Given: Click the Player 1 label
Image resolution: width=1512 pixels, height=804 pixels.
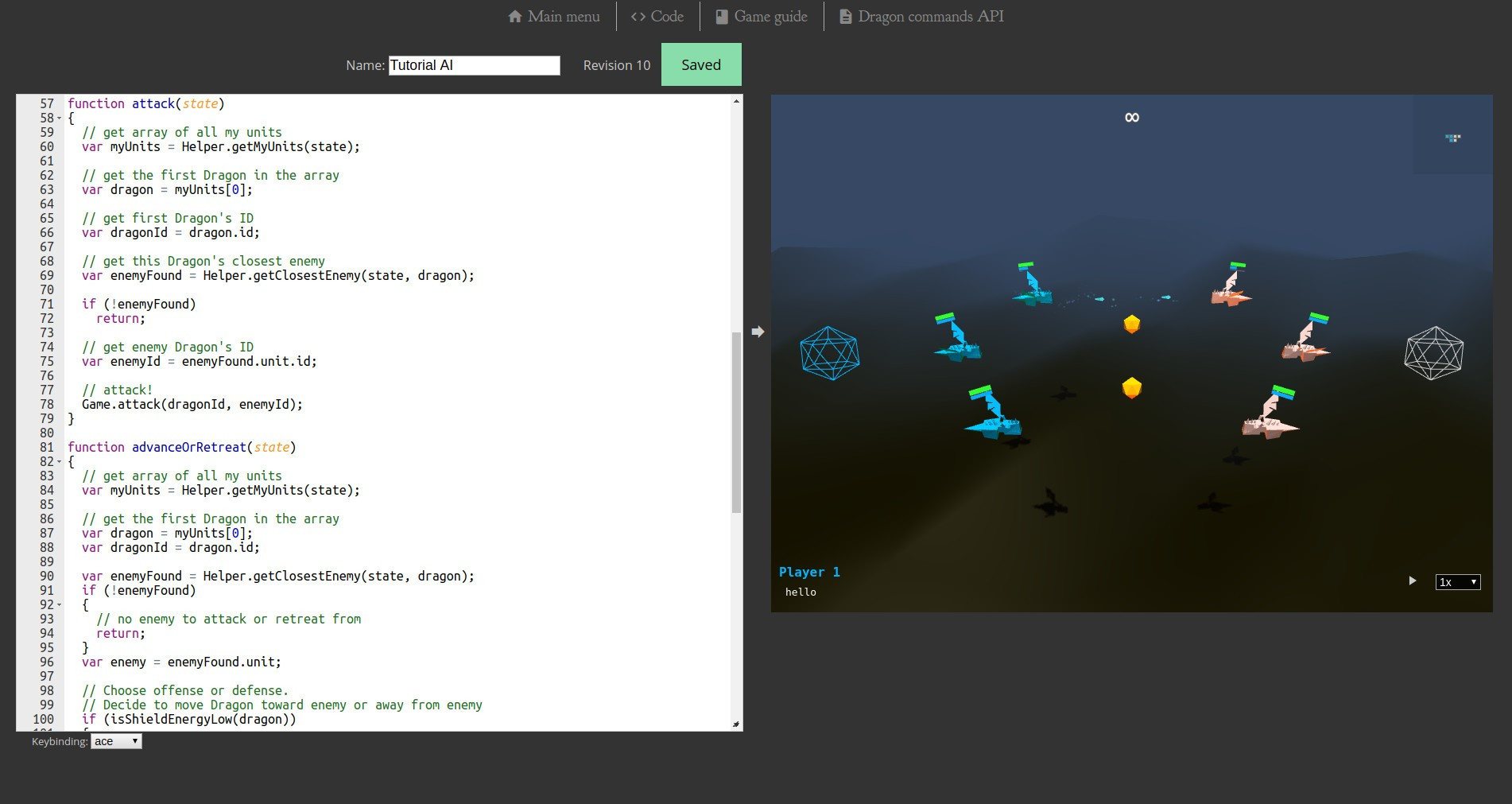Looking at the screenshot, I should 809,572.
